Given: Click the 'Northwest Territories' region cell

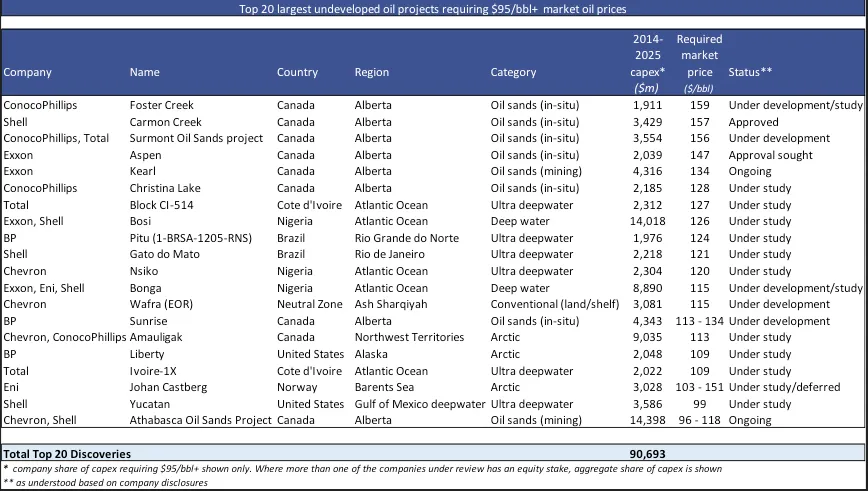Looking at the screenshot, I should [409, 337].
